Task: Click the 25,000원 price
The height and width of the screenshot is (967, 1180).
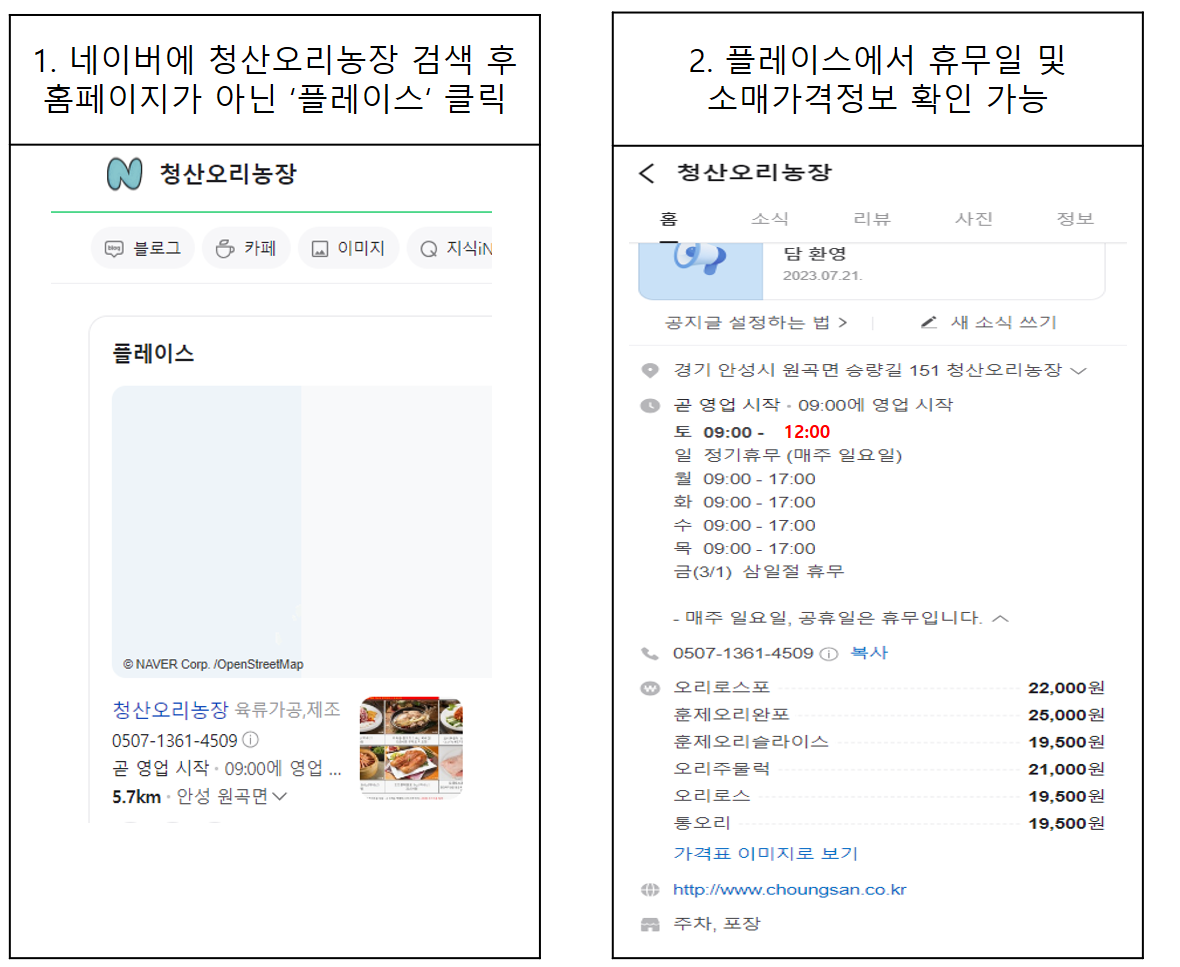Action: tap(1066, 715)
